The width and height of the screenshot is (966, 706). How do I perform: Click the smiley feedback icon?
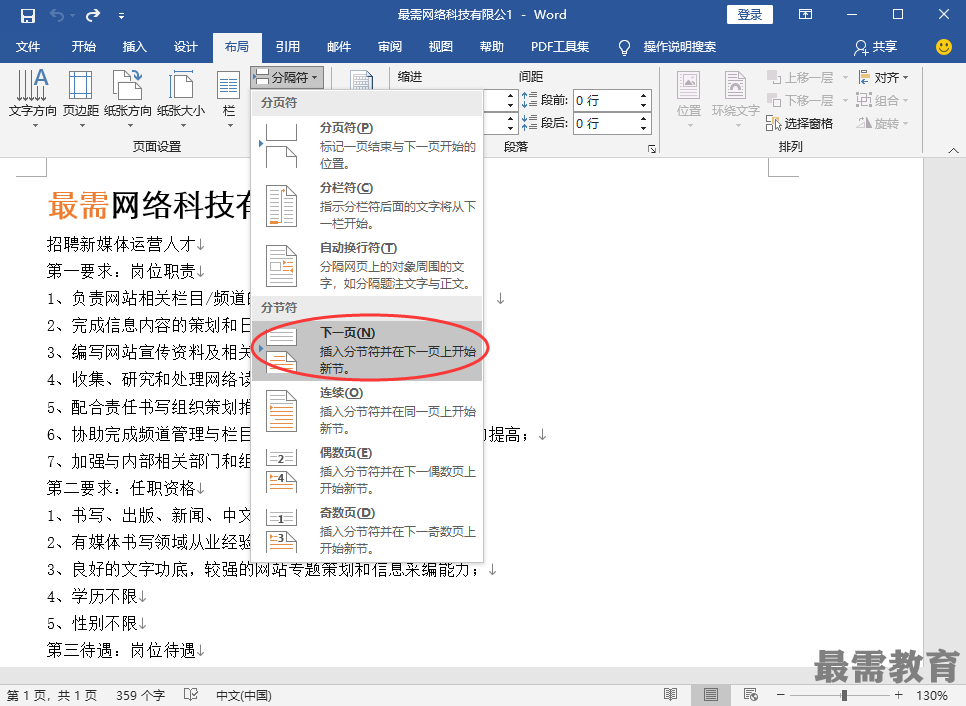coord(944,47)
